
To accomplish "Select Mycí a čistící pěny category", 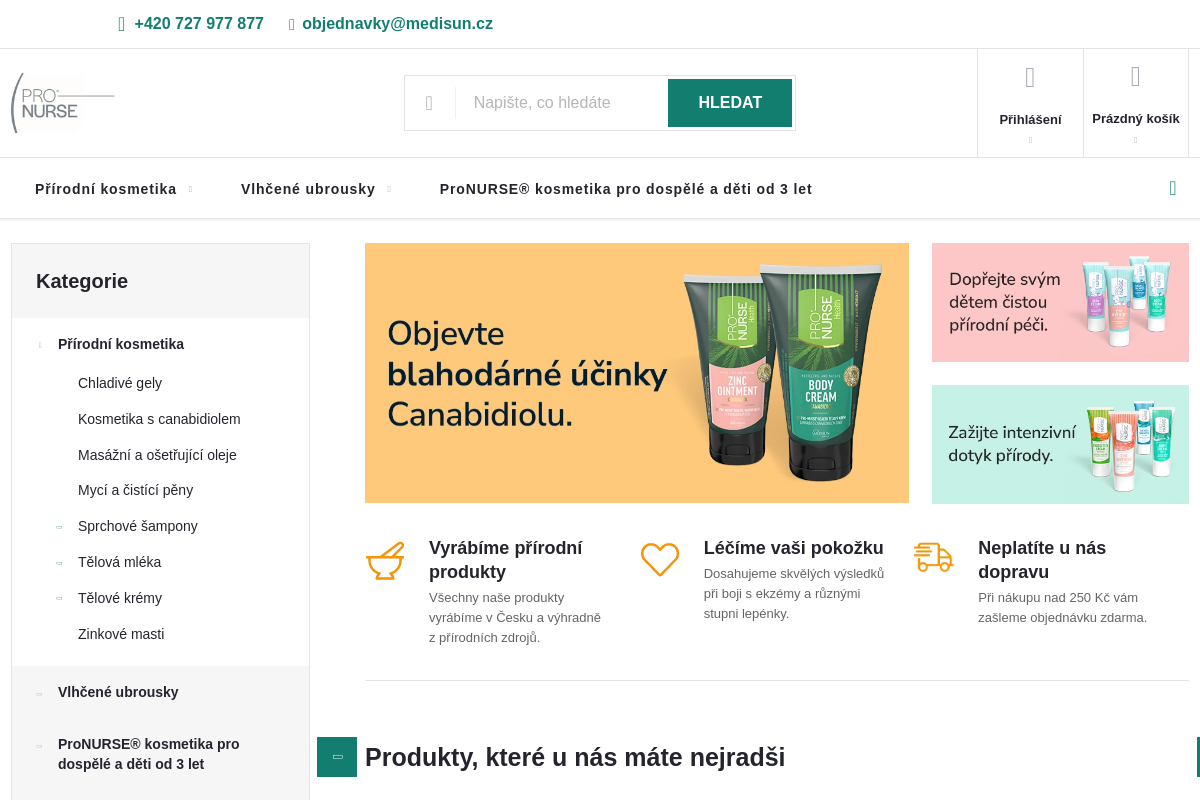I will pos(135,490).
